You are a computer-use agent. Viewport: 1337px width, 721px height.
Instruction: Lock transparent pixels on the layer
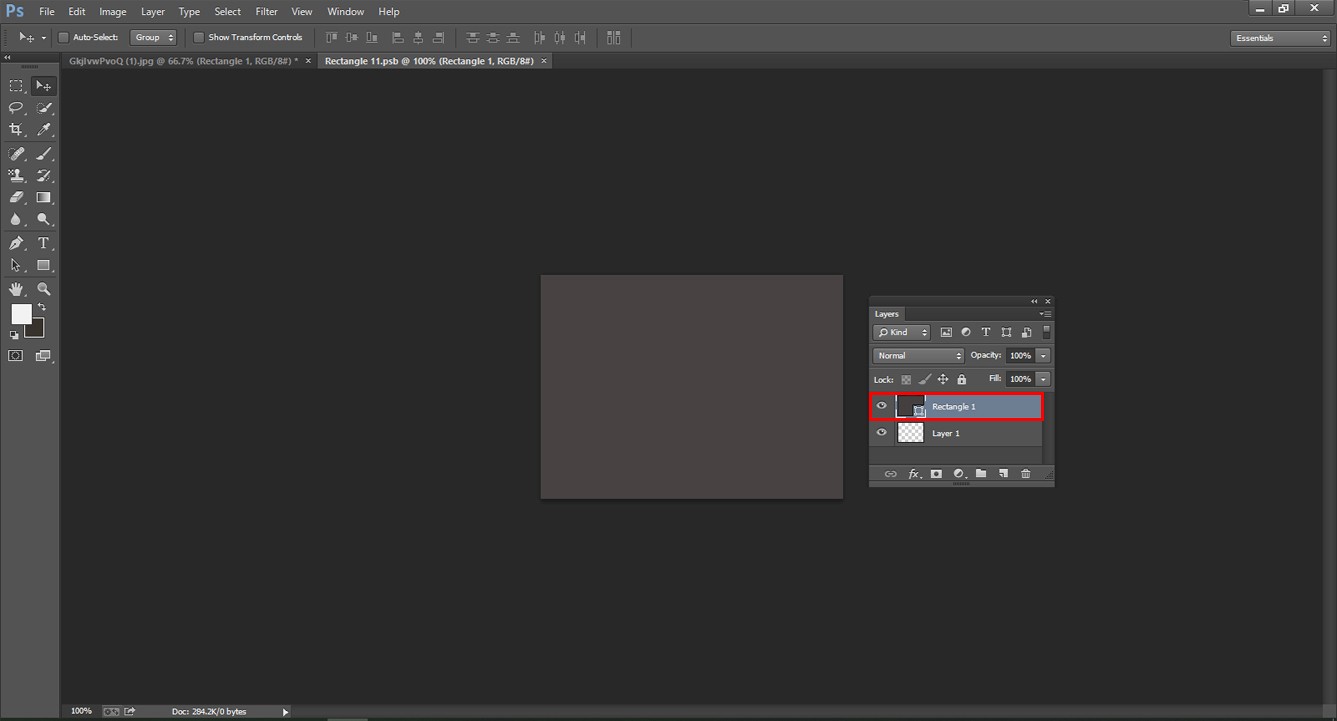pyautogui.click(x=905, y=379)
